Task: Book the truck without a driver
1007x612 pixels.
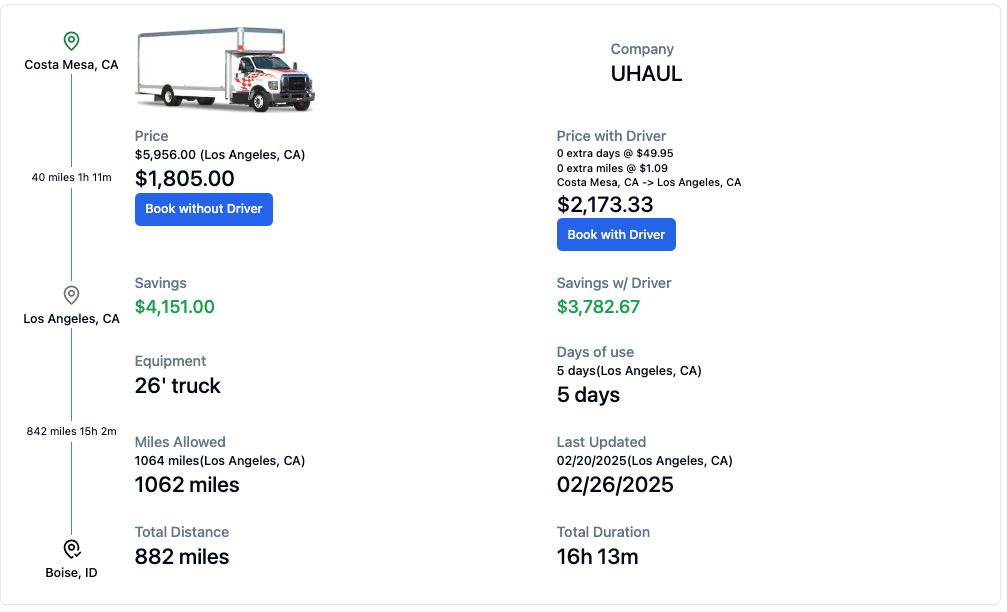Action: (x=204, y=209)
